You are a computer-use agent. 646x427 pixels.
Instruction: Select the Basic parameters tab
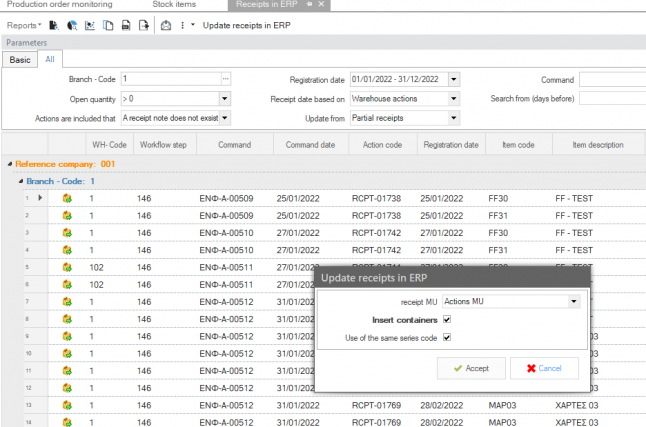coord(20,60)
